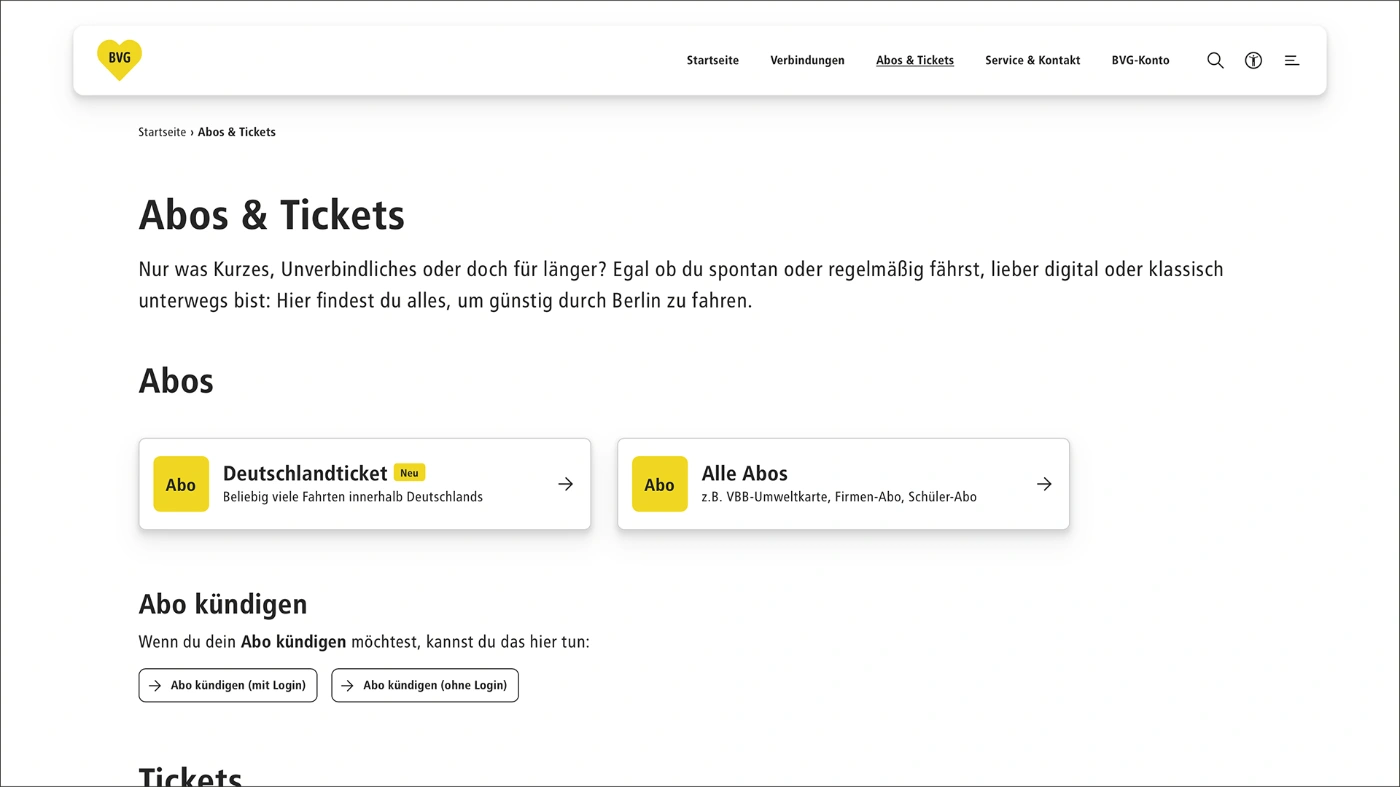This screenshot has height=787, width=1400.
Task: Click the Startseite breadcrumb link
Action: 162,132
